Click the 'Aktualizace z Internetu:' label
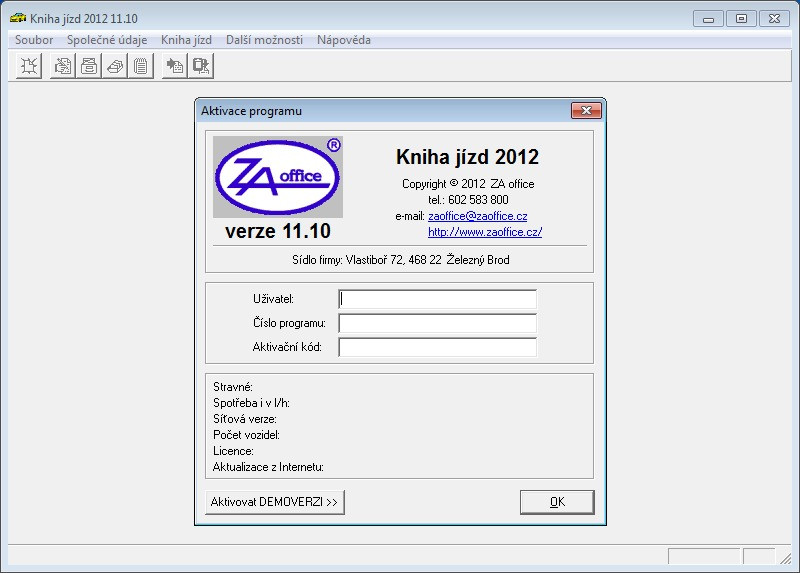 268,467
